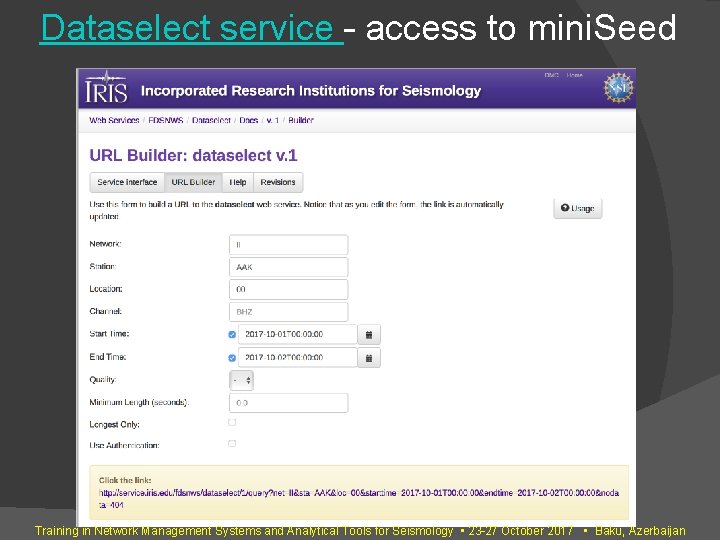
Task: Click the Network input field
Action: point(288,245)
